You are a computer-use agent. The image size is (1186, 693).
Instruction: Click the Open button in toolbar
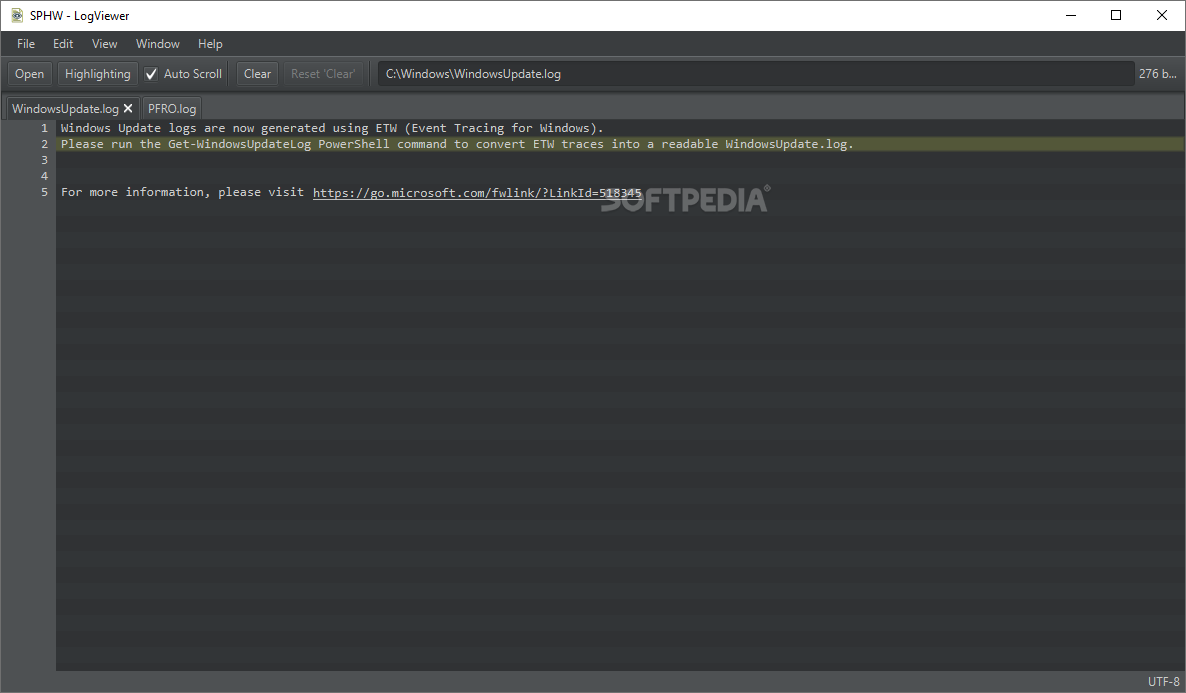click(29, 73)
